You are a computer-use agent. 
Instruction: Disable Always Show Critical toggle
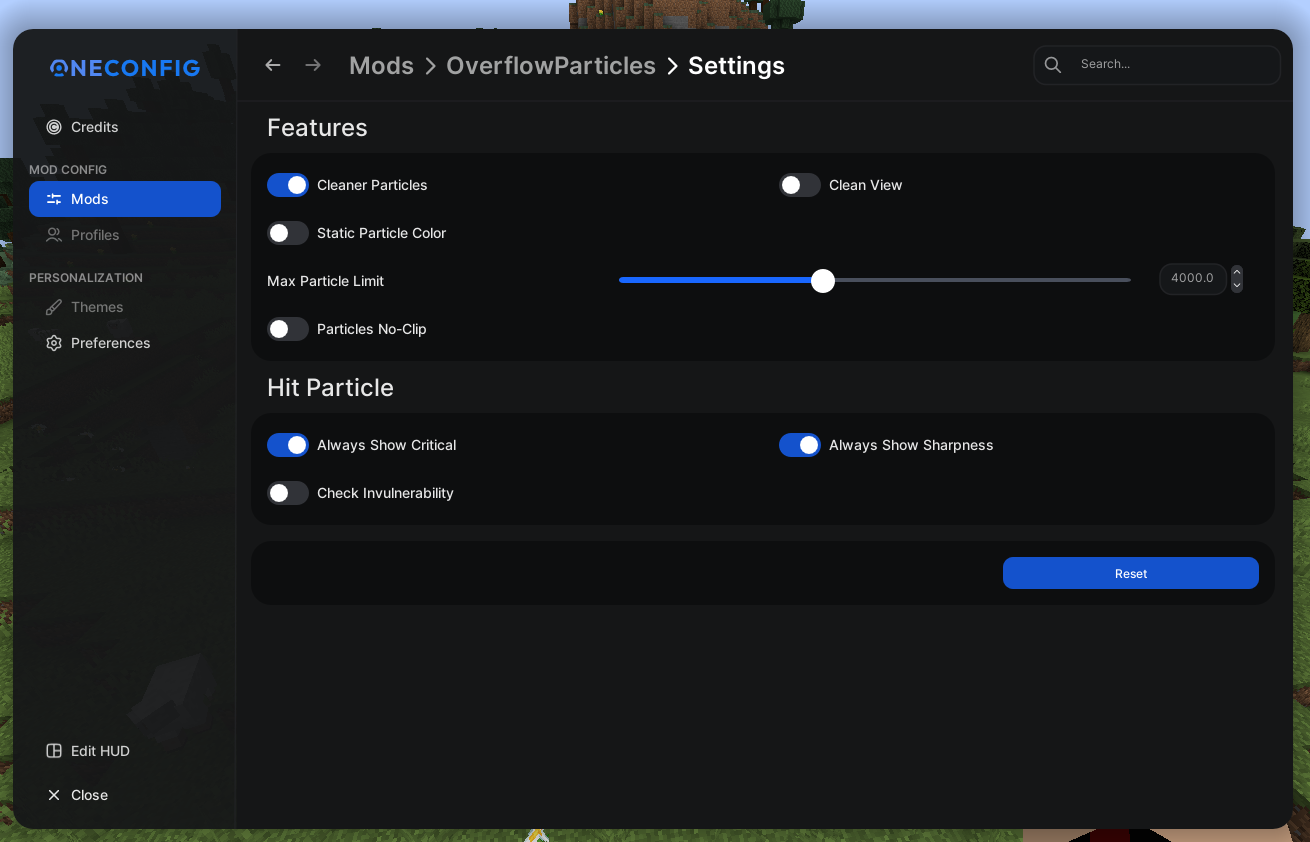288,445
